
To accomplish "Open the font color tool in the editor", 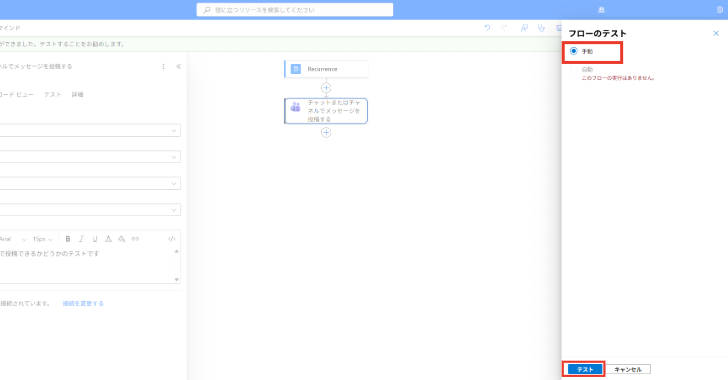I will pos(108,239).
